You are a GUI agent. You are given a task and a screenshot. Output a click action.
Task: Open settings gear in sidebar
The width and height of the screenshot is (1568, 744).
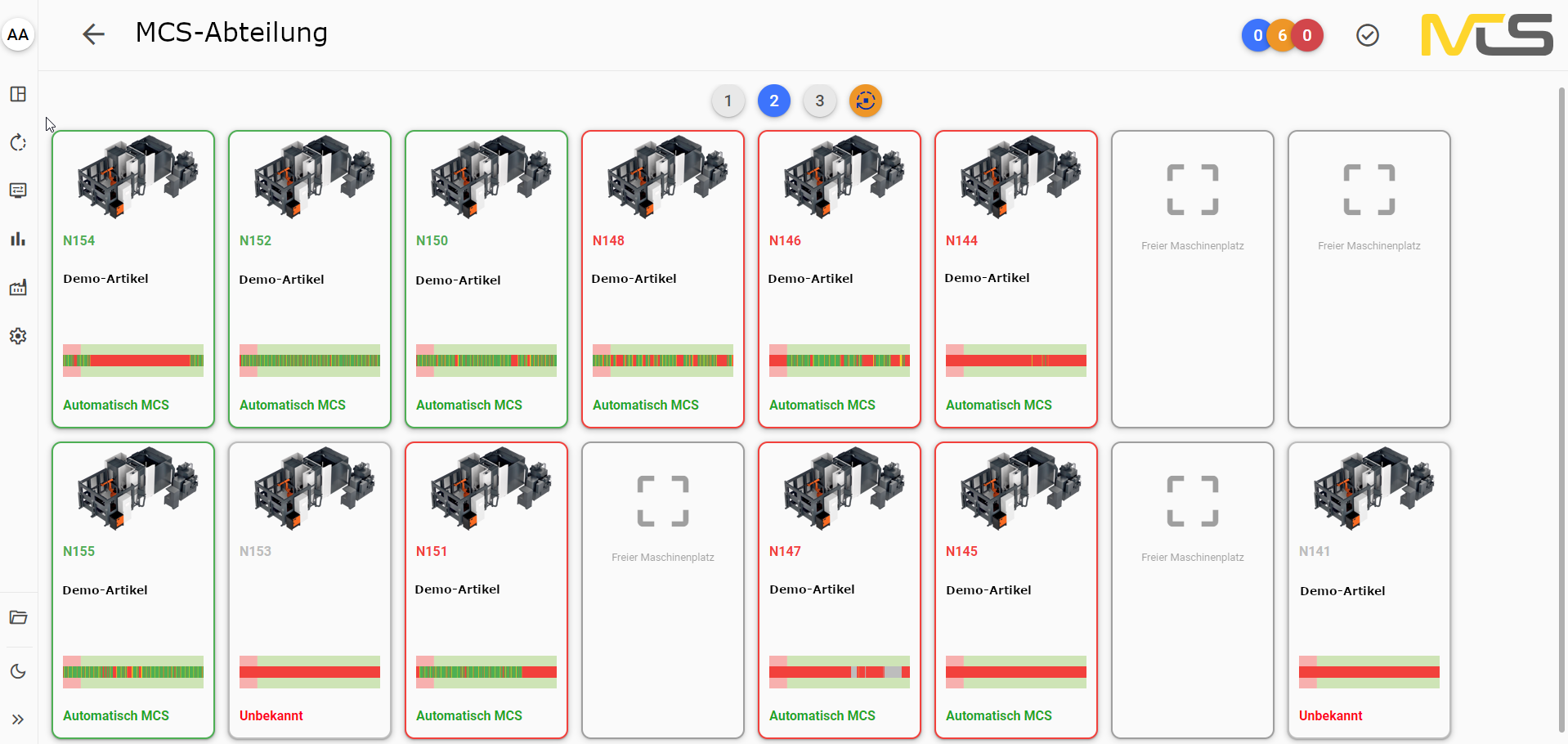[x=18, y=336]
